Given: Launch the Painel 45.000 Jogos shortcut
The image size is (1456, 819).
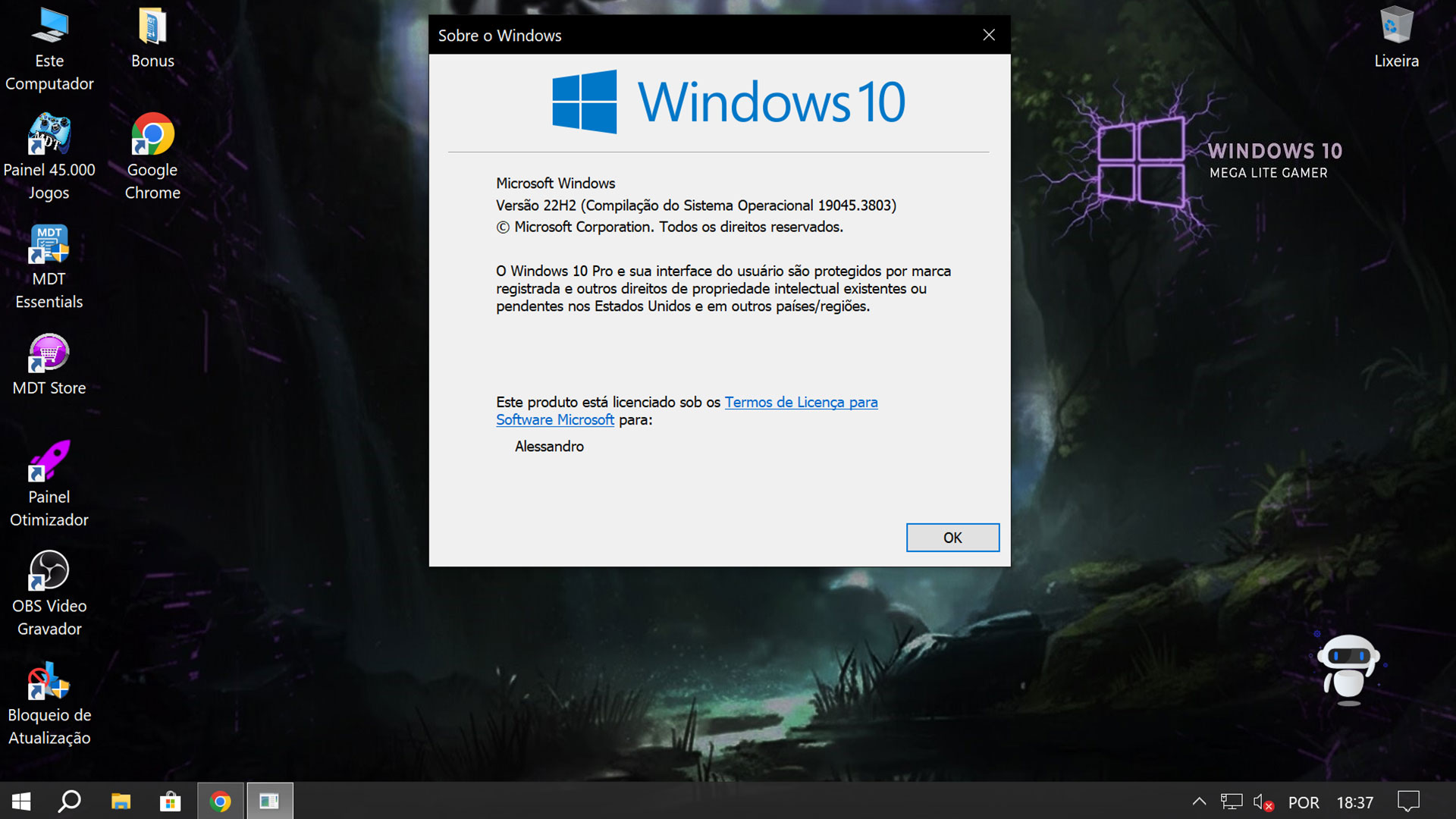Looking at the screenshot, I should click(49, 136).
